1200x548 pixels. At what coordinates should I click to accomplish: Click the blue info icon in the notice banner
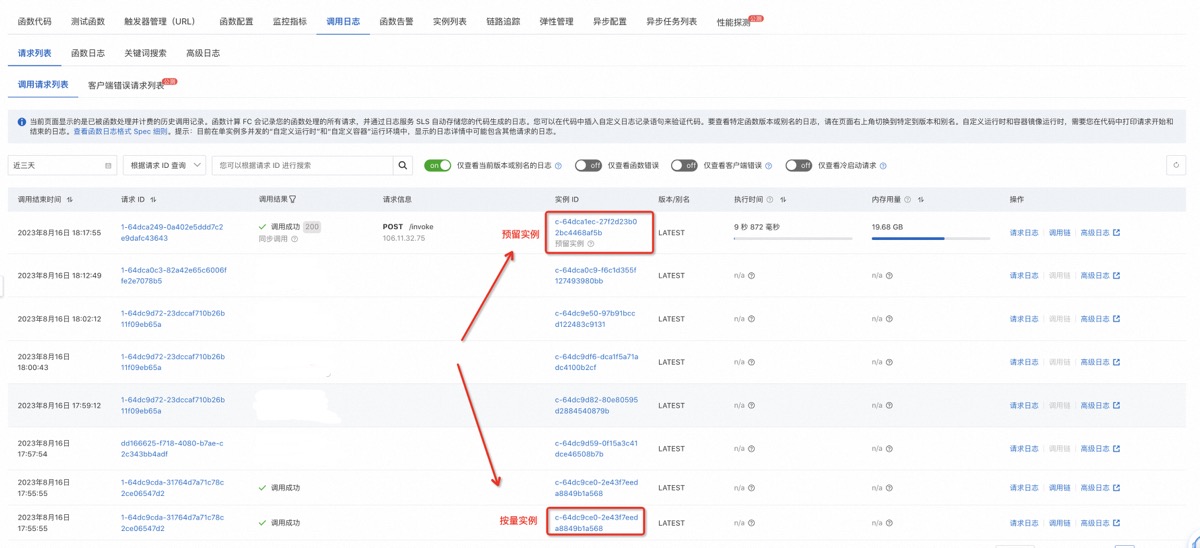(x=22, y=122)
